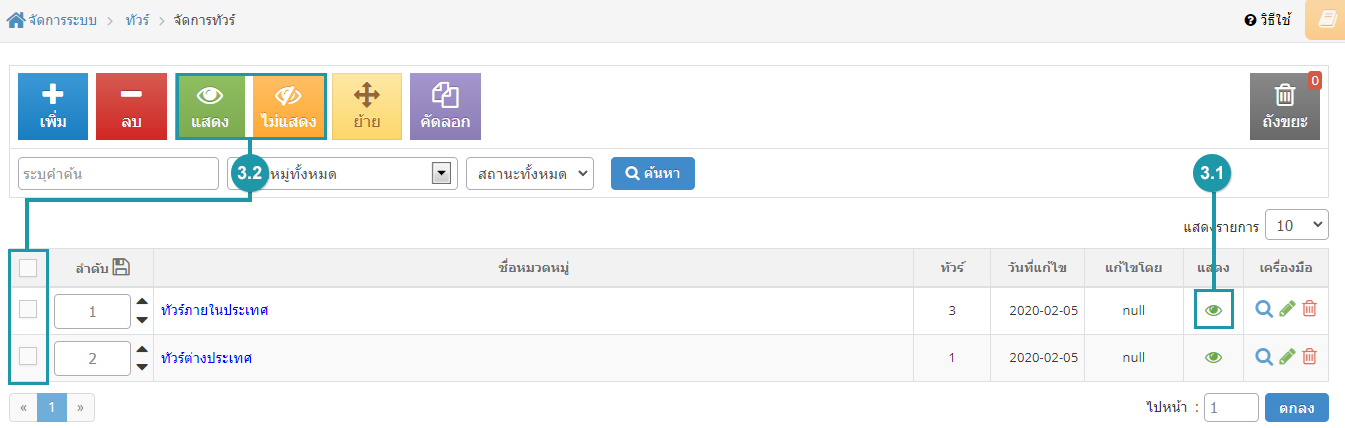Go to ทัวร์ in the breadcrumb

137,20
